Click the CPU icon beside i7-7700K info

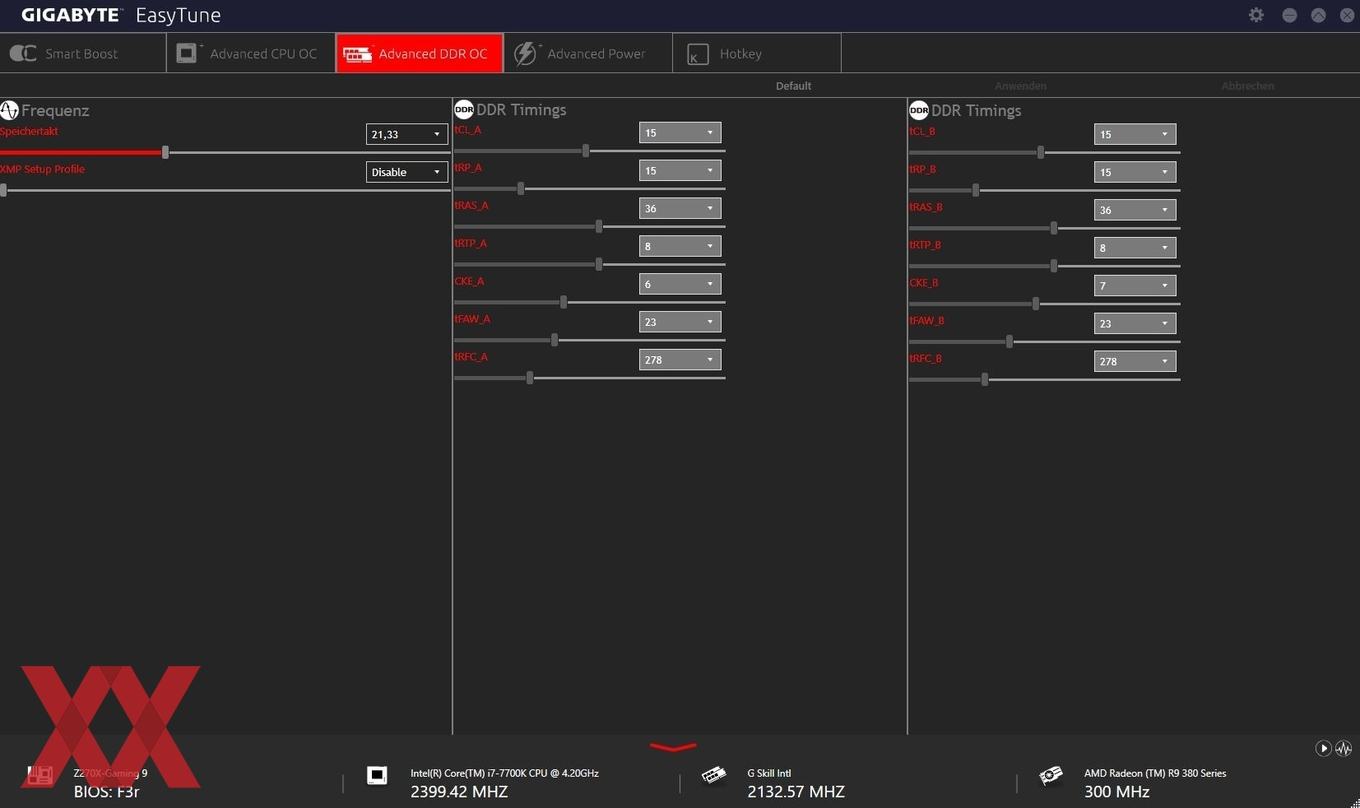[x=377, y=775]
